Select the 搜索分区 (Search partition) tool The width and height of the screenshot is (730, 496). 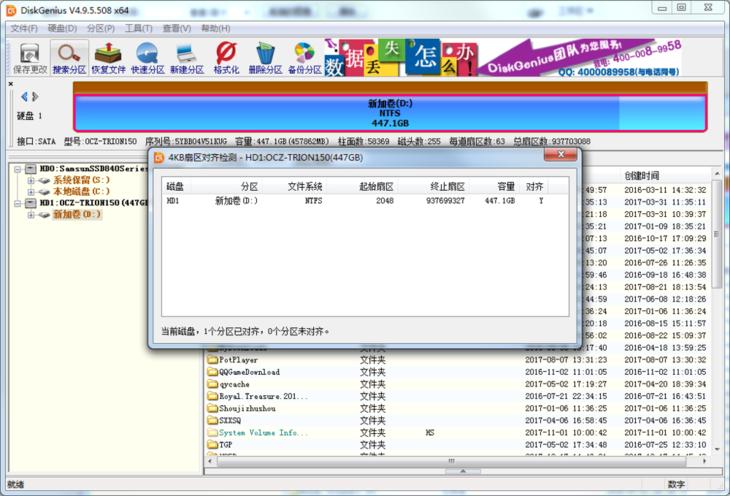(69, 58)
